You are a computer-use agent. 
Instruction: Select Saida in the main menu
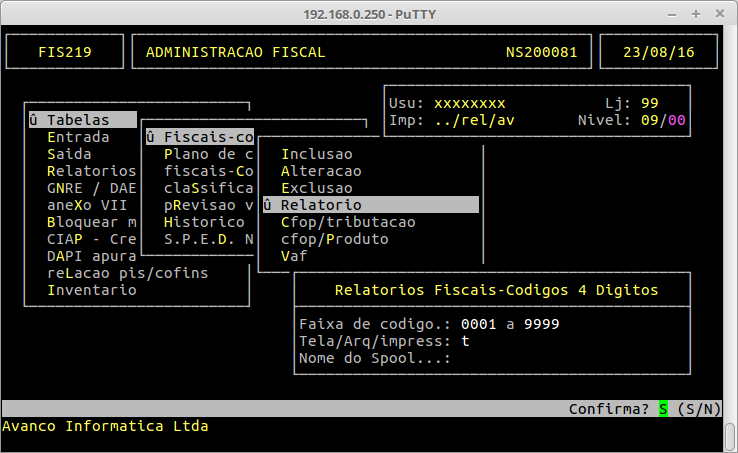click(x=69, y=154)
